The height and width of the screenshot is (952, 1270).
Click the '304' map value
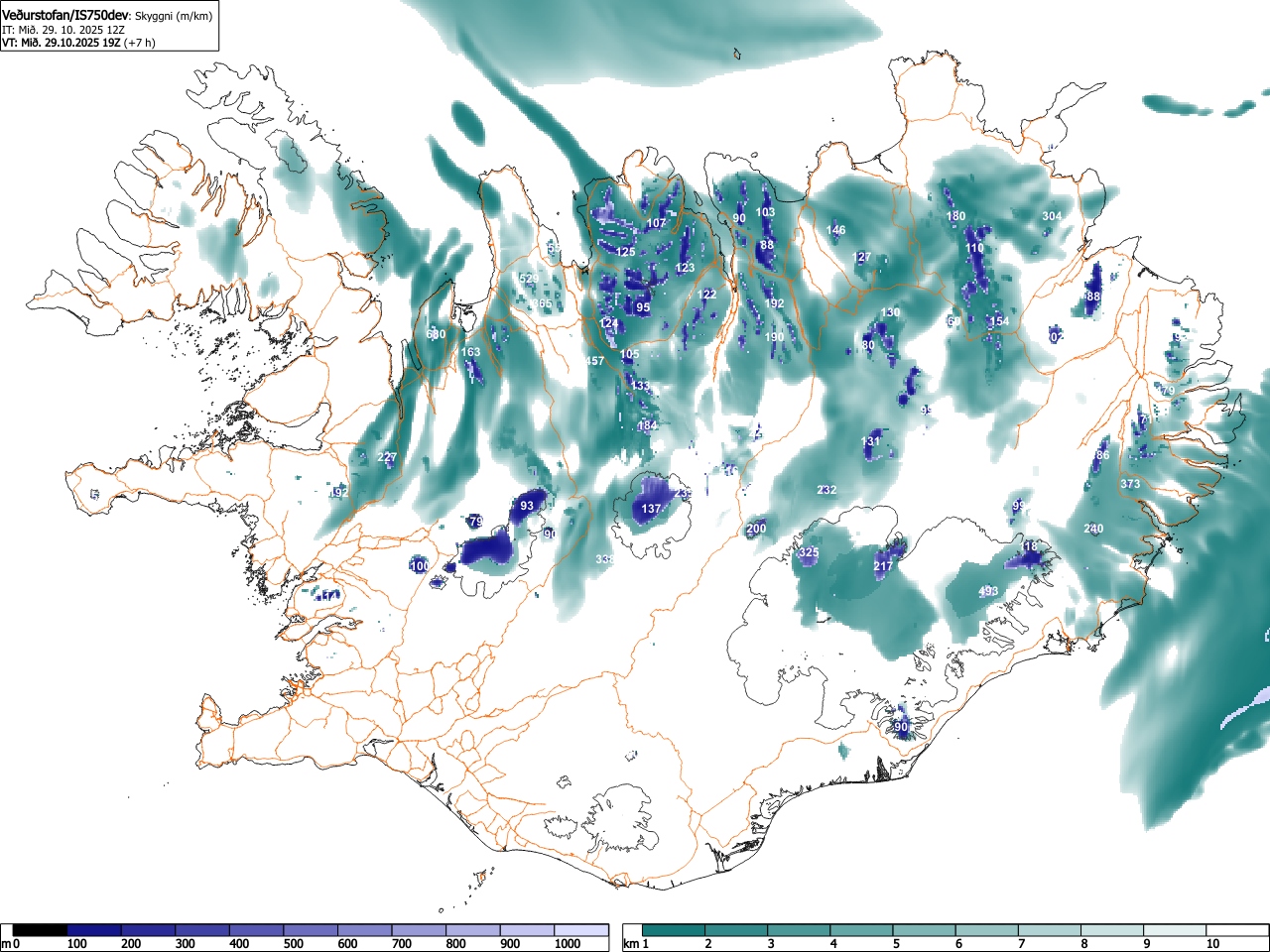[1052, 216]
